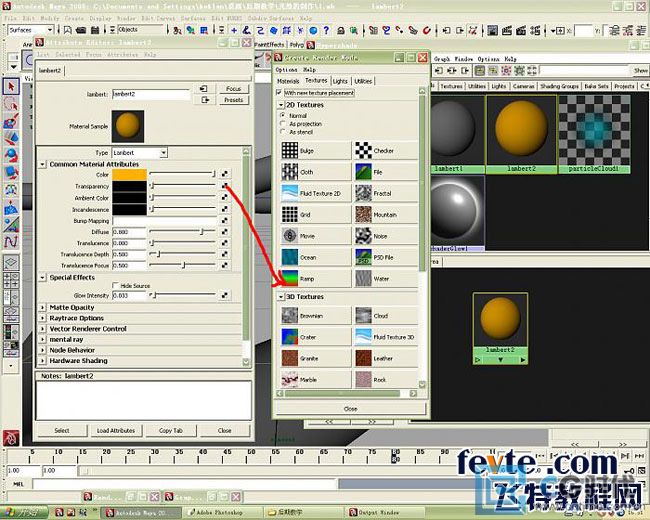The height and width of the screenshot is (520, 650).
Task: Switch to the Materials tab
Action: pyautogui.click(x=288, y=81)
